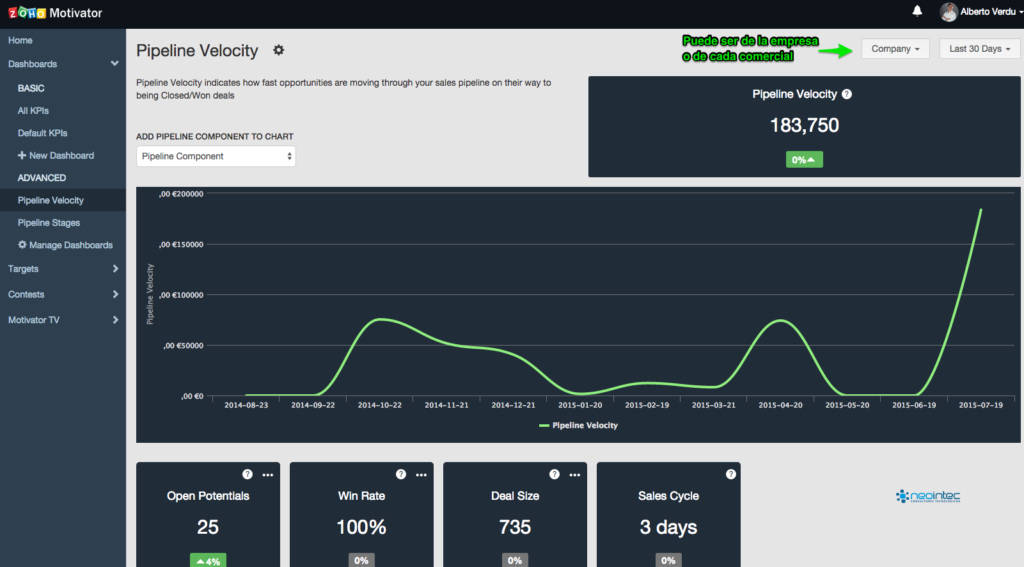The width and height of the screenshot is (1024, 567).
Task: Click the gear icon beside Manage Dashboards
Action: [x=22, y=245]
